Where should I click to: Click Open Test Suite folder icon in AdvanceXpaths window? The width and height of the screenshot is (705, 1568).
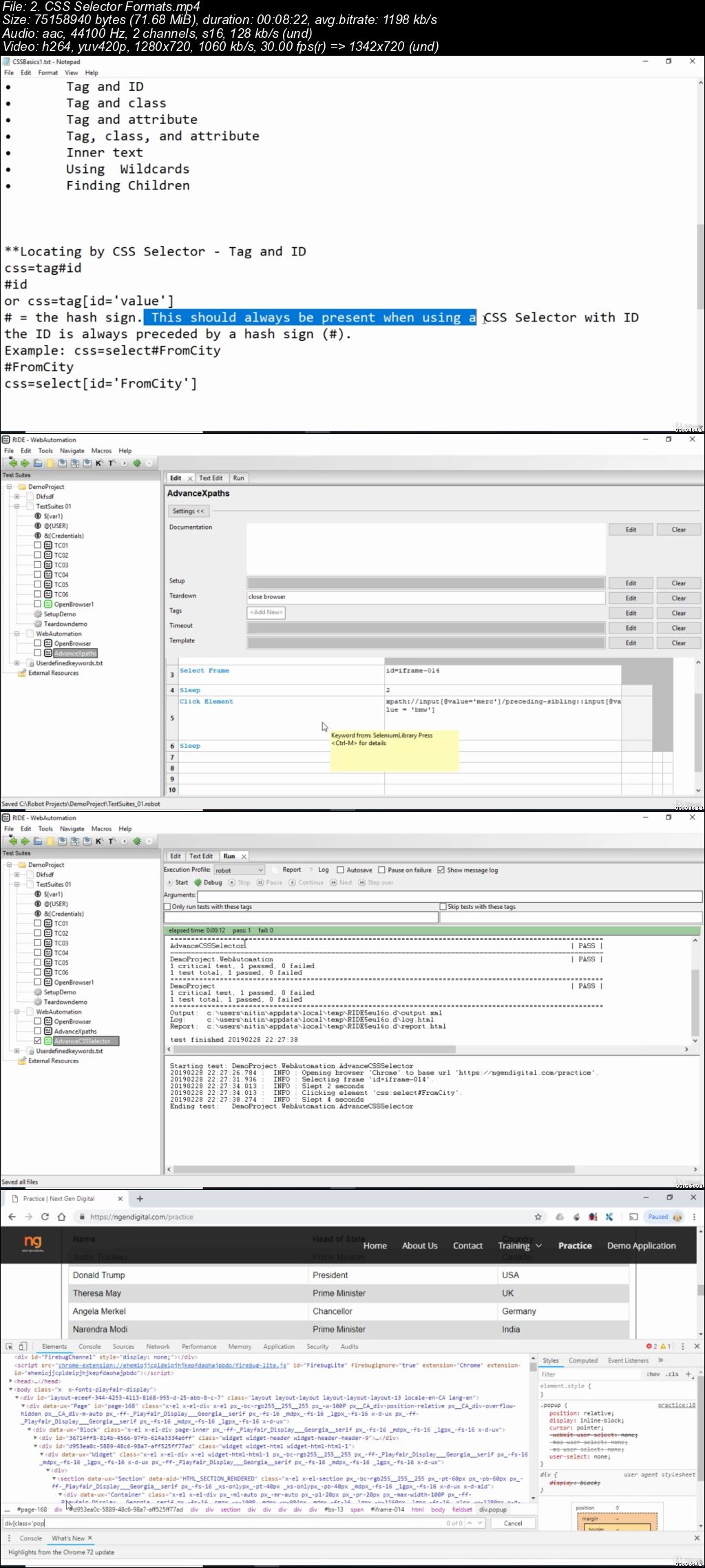pos(38,463)
